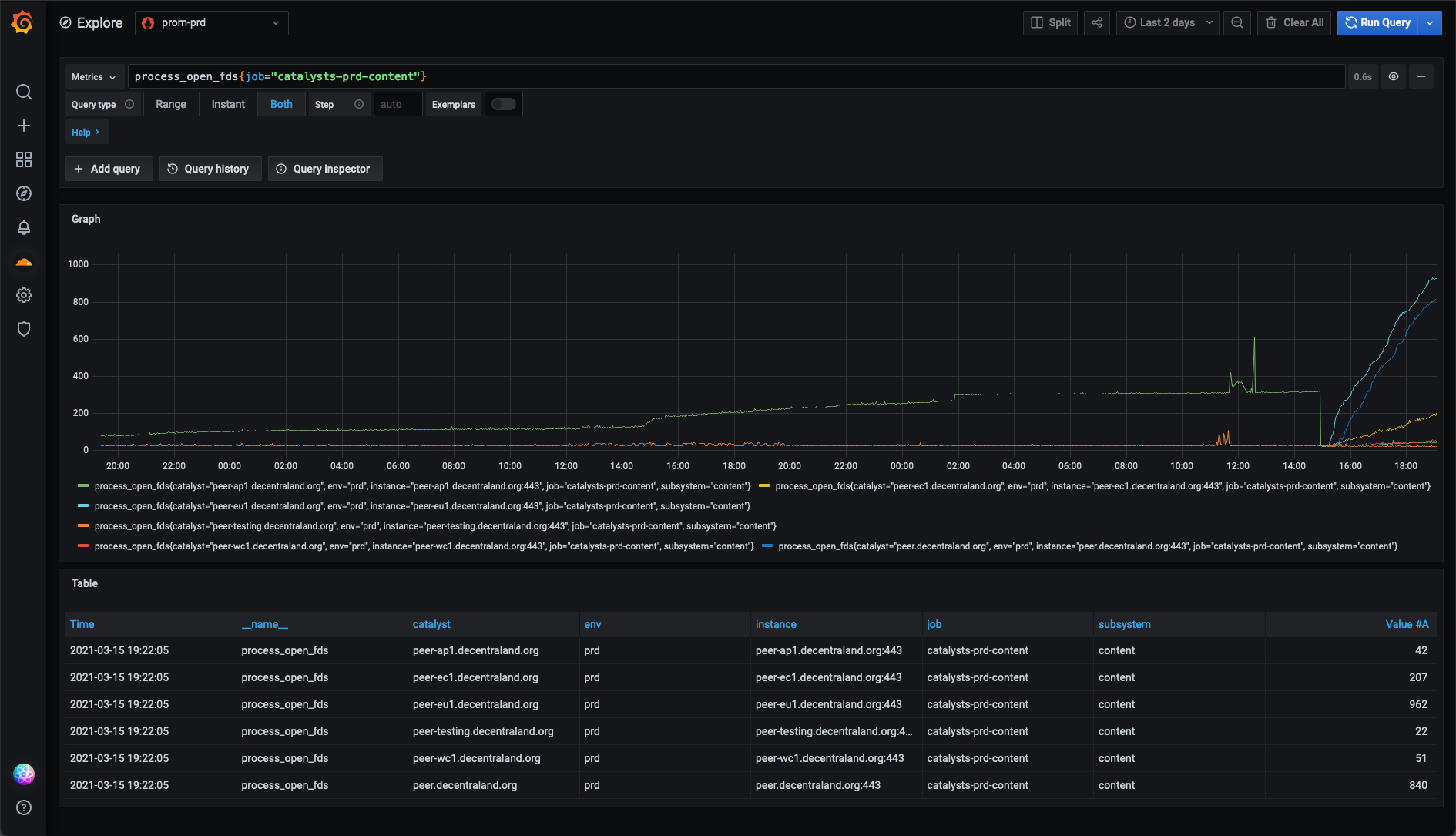Viewport: 1456px width, 836px height.
Task: Open Server Admin shield icon
Action: point(24,329)
